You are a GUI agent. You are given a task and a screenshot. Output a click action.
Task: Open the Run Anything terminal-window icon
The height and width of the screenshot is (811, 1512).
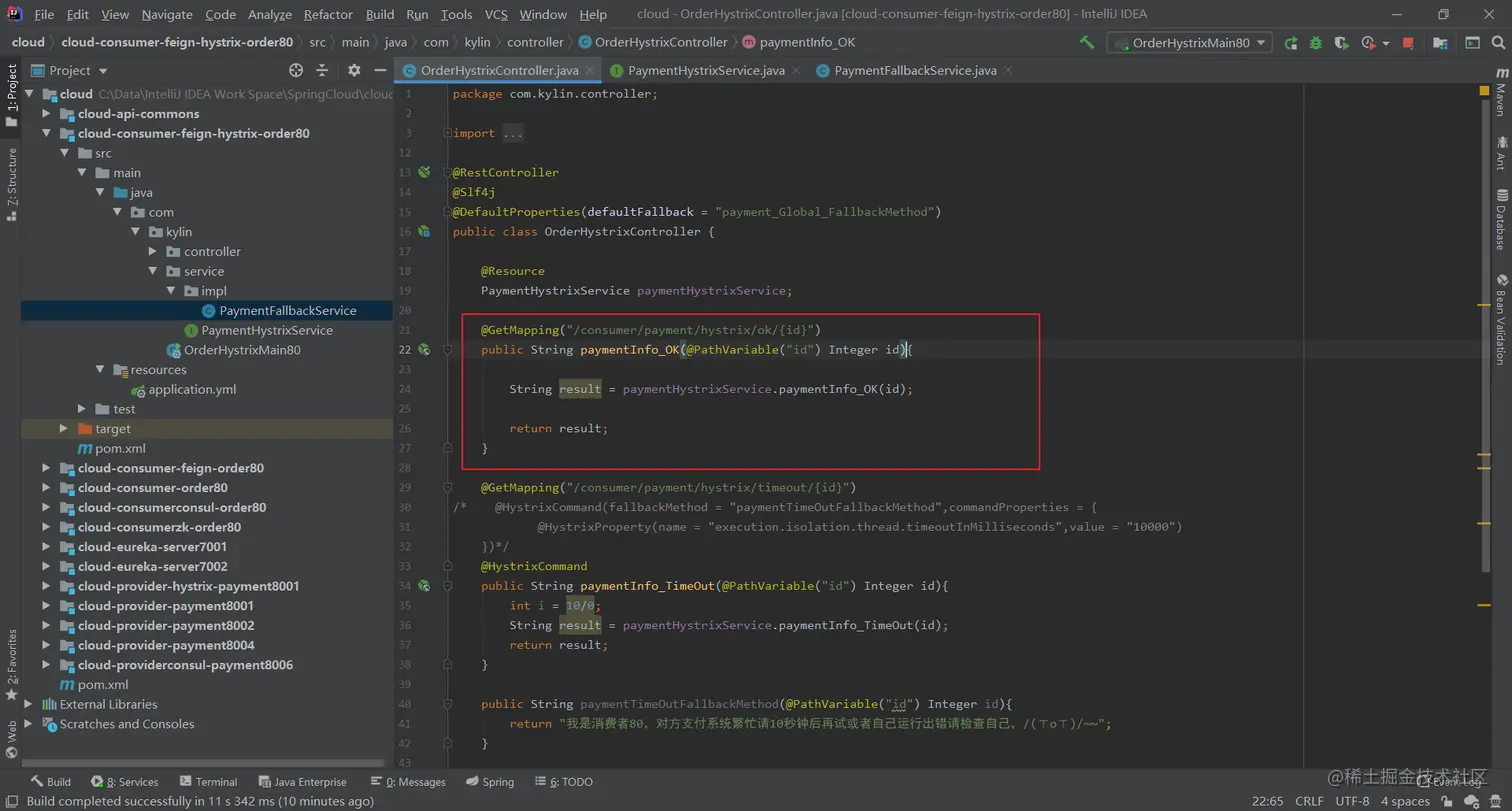(1472, 43)
